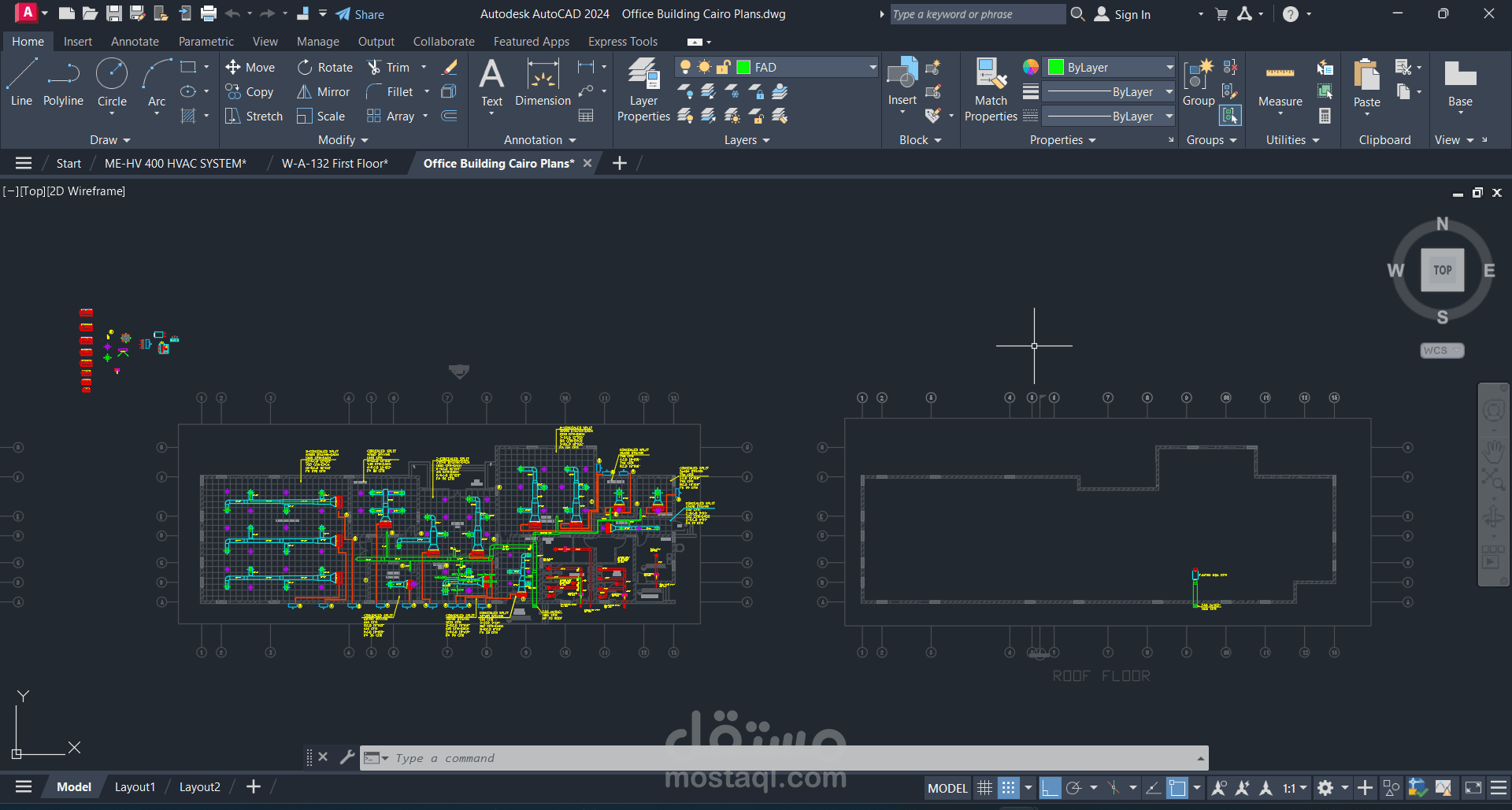The width and height of the screenshot is (1512, 810).
Task: Toggle object snap tracking in status bar
Action: tap(1154, 788)
